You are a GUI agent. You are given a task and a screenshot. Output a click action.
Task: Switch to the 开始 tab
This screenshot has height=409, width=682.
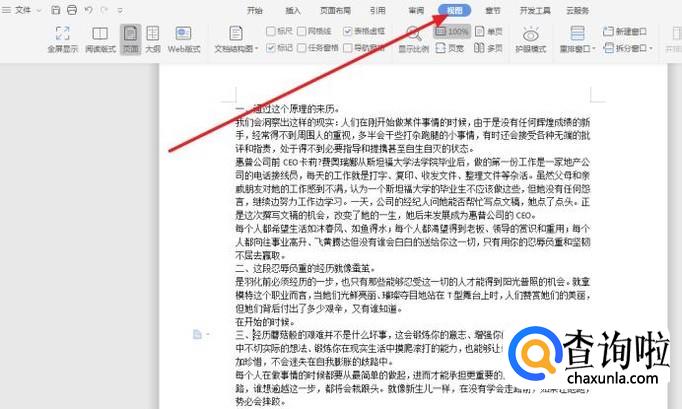point(255,10)
